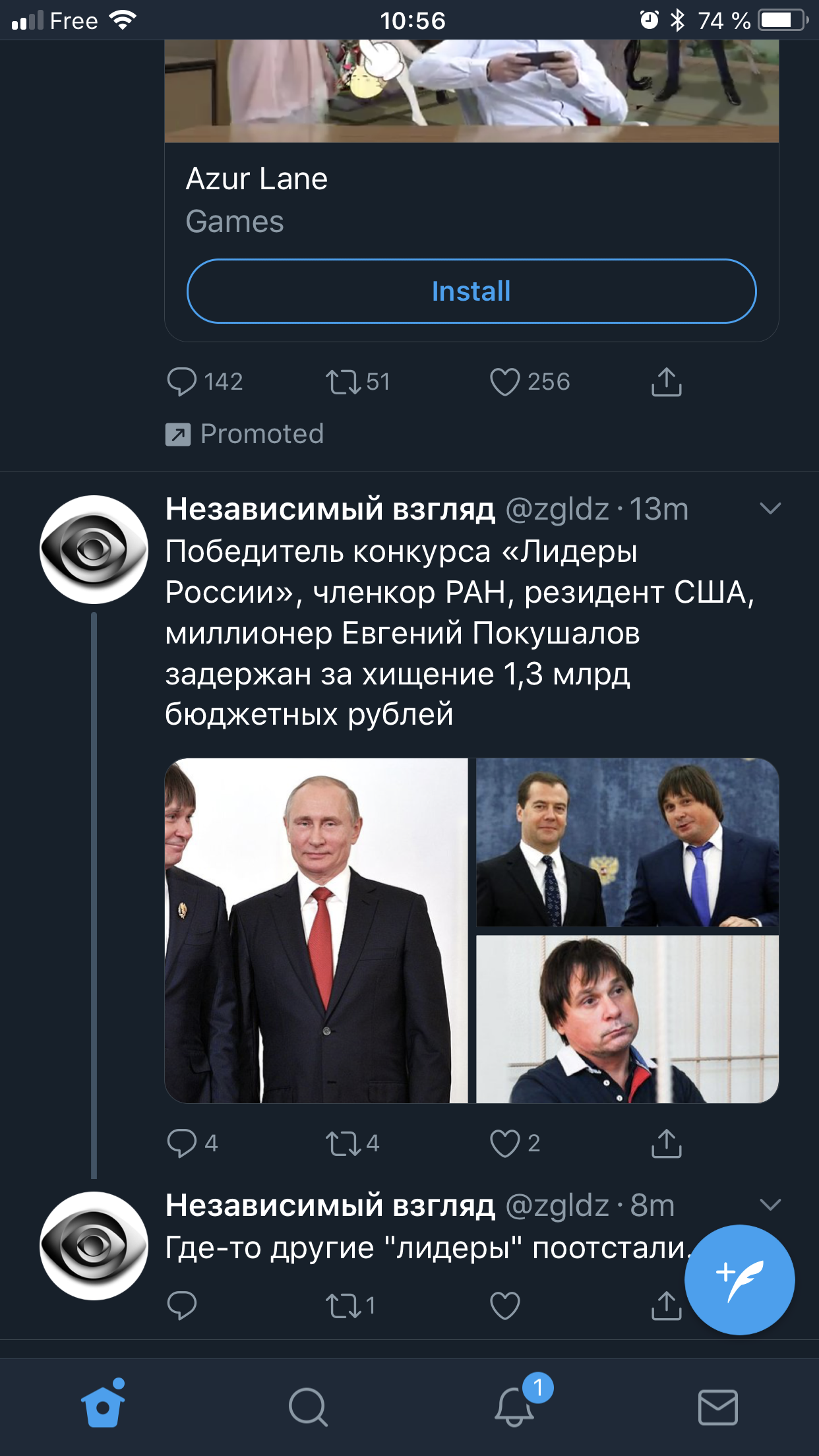Viewport: 819px width, 1456px height.
Task: Retweet the 8m reply tweet
Action: click(343, 1305)
